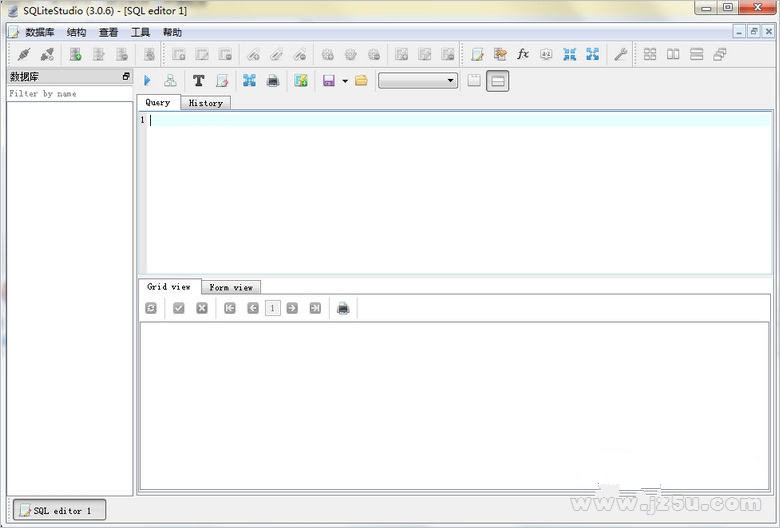This screenshot has height=528, width=780.
Task: Click the Create view icon
Action: click(x=401, y=54)
